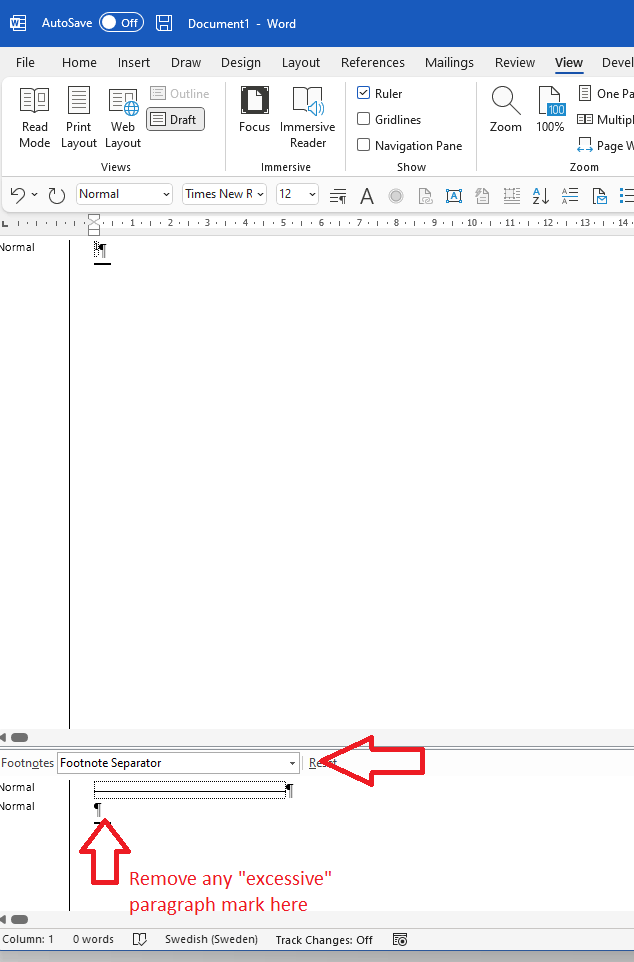Open the References tab
Image resolution: width=634 pixels, height=962 pixels.
click(x=373, y=63)
